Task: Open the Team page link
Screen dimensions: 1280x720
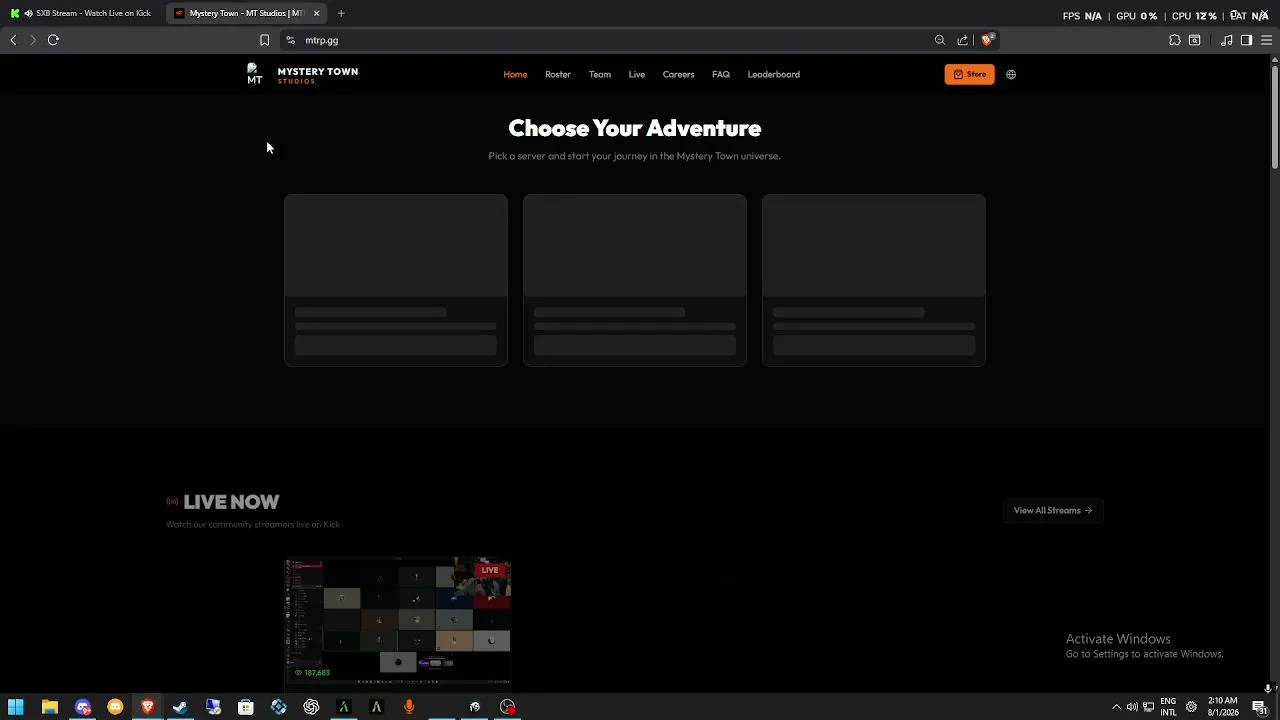Action: [x=600, y=74]
